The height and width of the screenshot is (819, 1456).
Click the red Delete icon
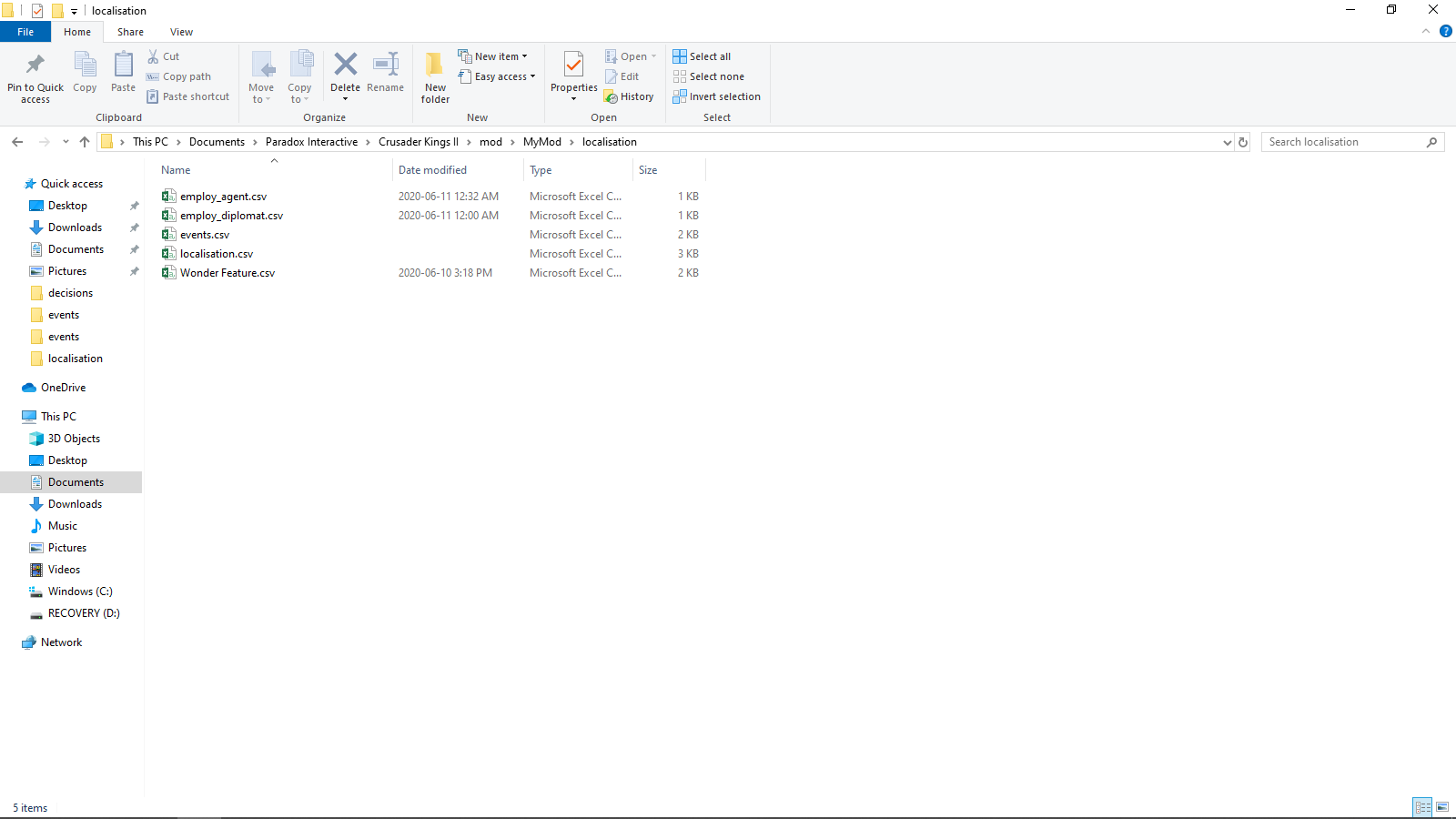(345, 64)
